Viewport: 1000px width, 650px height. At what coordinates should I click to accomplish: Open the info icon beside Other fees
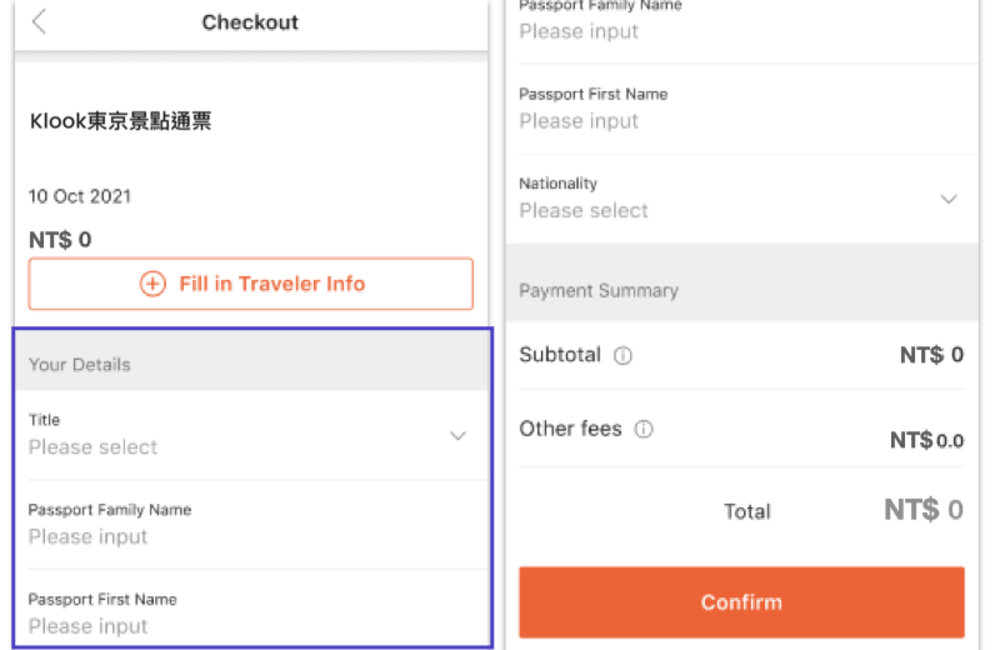tap(644, 430)
